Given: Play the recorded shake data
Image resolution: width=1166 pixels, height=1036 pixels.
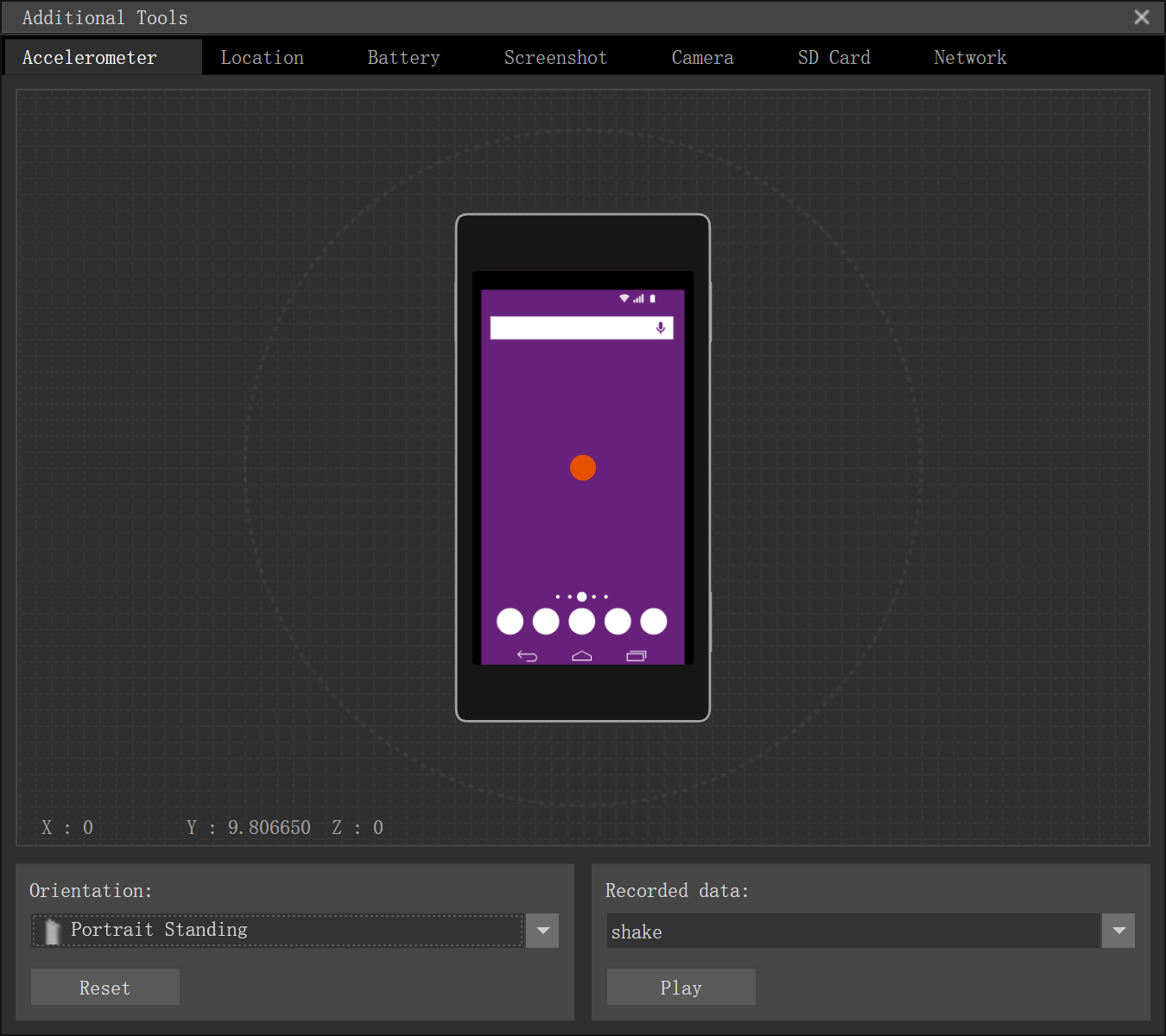Looking at the screenshot, I should [681, 987].
